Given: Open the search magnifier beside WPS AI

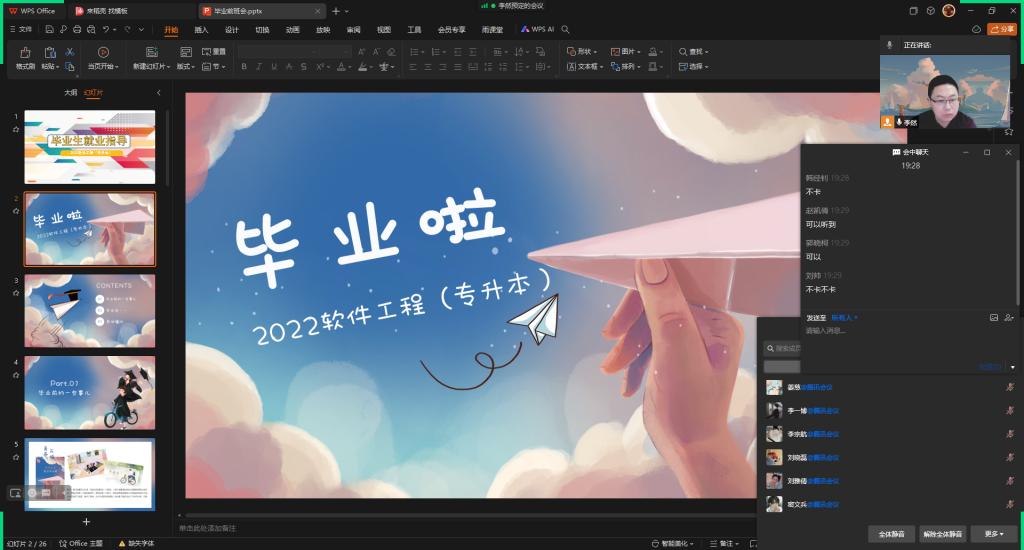Looking at the screenshot, I should coord(566,29).
